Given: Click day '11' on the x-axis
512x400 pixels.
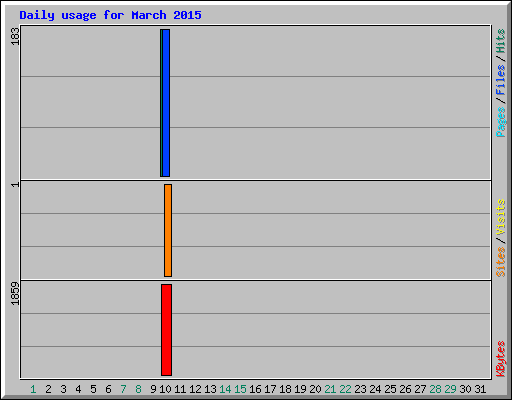Looking at the screenshot, I should [x=180, y=389].
